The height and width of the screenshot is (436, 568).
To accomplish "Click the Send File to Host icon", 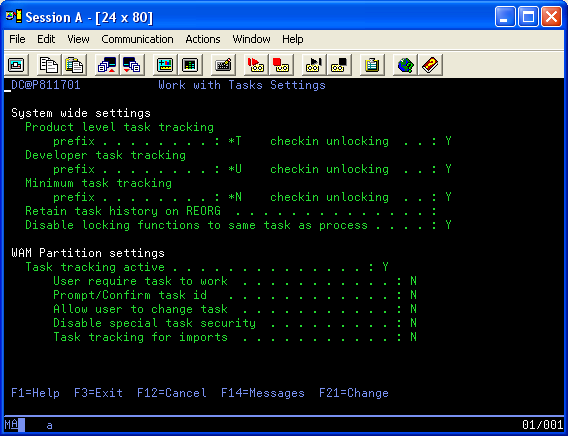I will click(x=107, y=65).
